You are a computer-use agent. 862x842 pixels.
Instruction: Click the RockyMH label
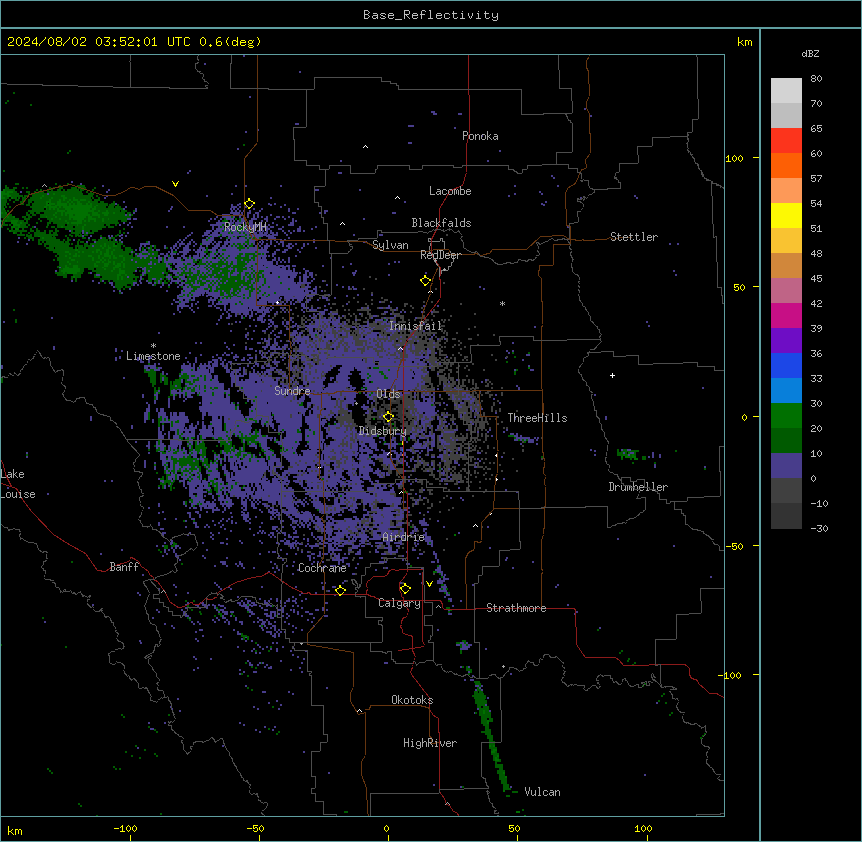(245, 227)
